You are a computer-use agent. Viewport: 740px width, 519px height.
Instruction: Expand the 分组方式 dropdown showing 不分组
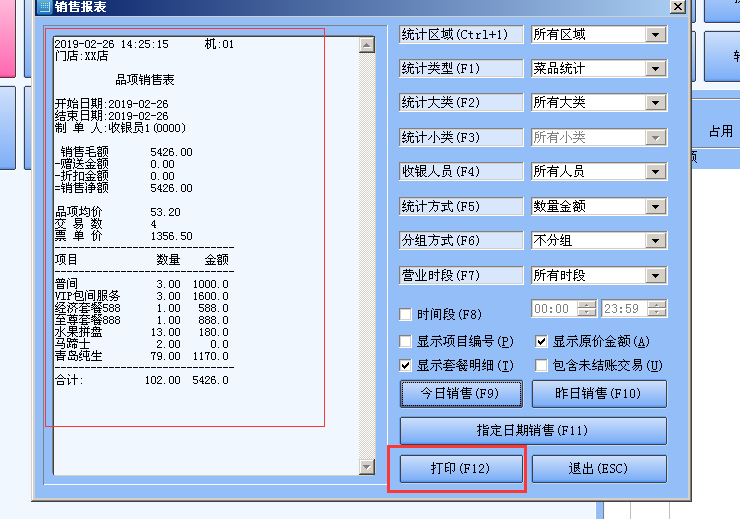coord(655,241)
